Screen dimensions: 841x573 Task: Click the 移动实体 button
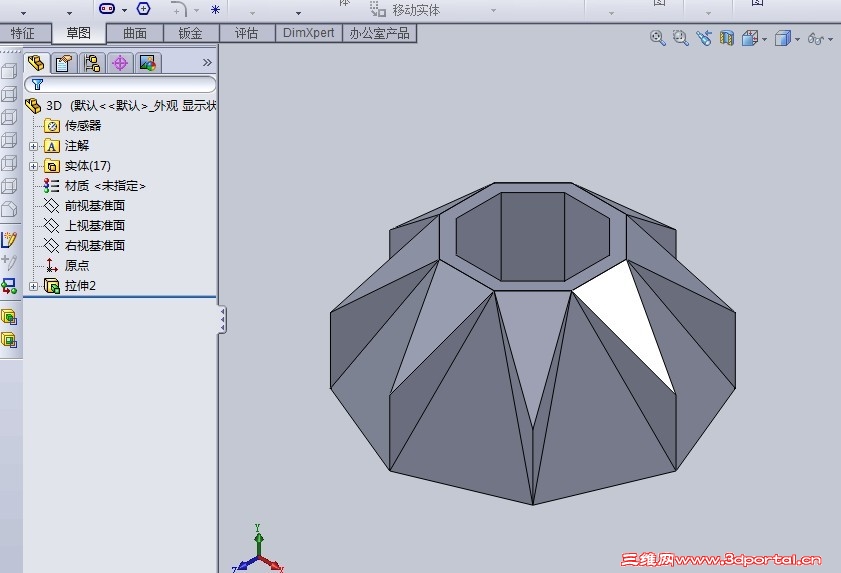click(x=404, y=10)
